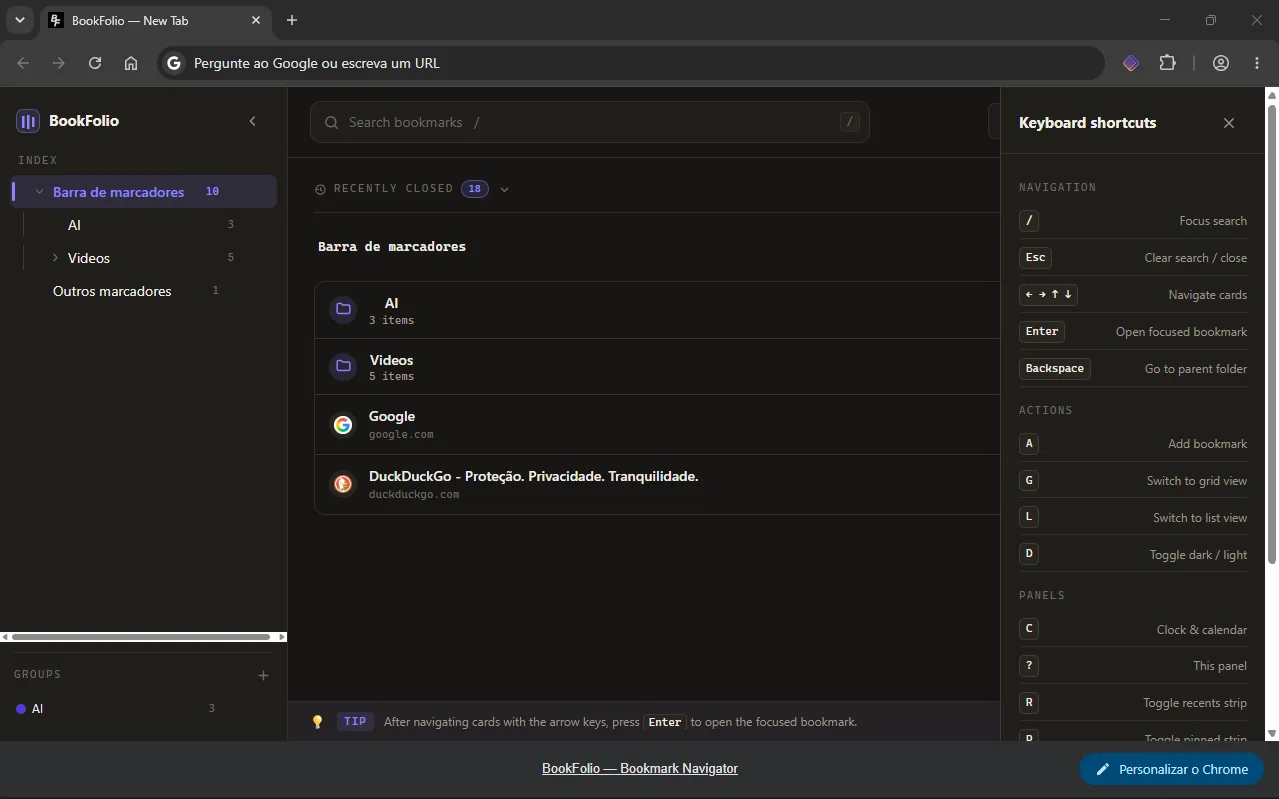Click the Open focused bookmark row

coord(1133,332)
